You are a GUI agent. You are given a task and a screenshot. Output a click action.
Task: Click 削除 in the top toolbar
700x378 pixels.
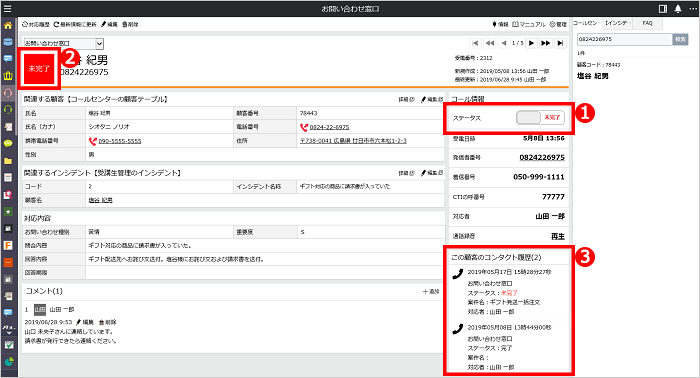[x=130, y=25]
